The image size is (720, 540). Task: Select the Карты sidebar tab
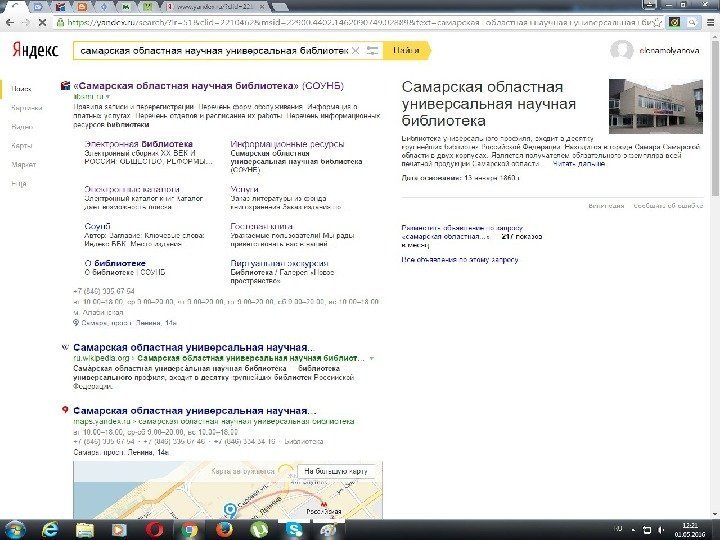(22, 146)
